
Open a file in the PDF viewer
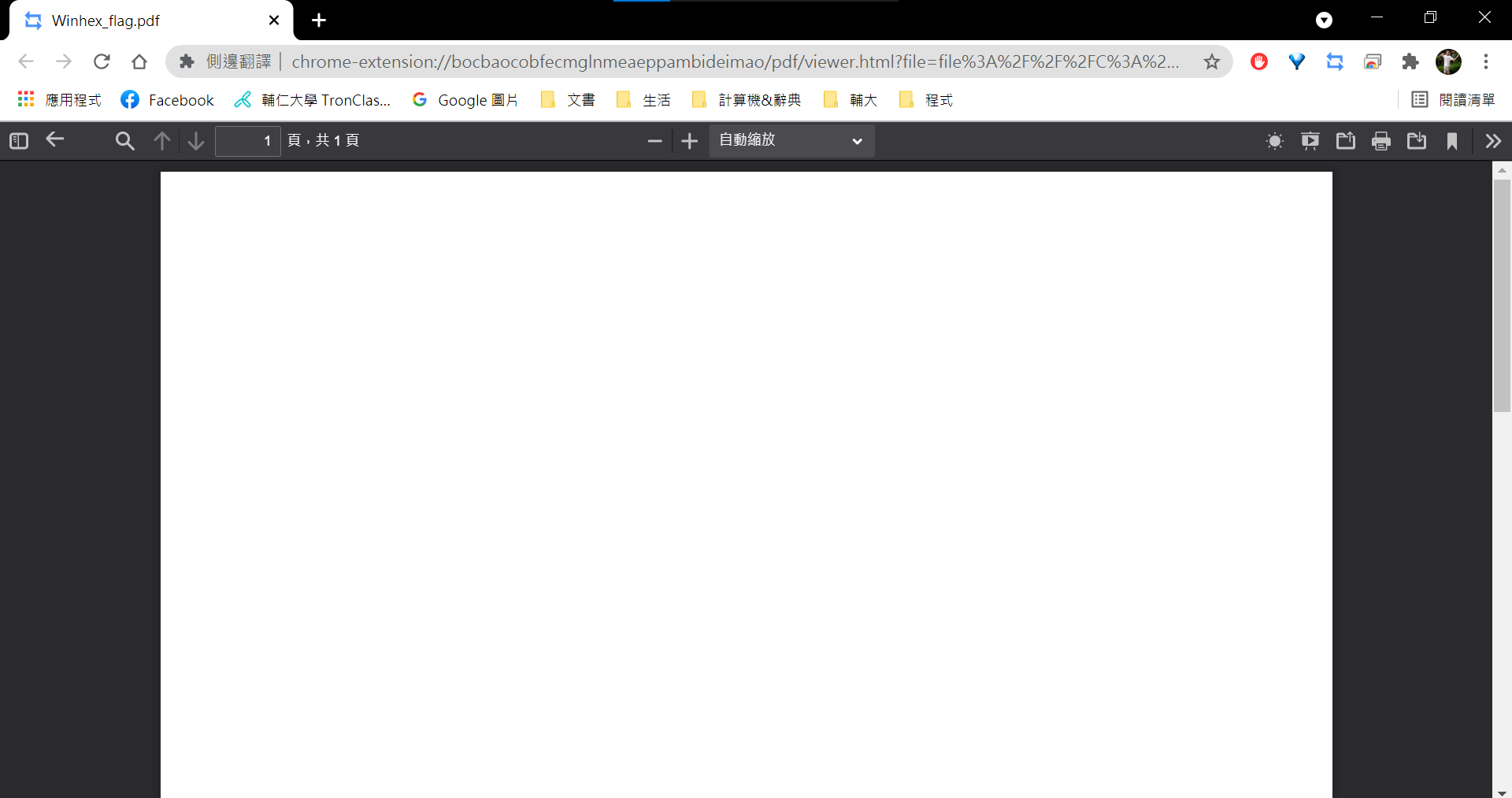click(1346, 141)
